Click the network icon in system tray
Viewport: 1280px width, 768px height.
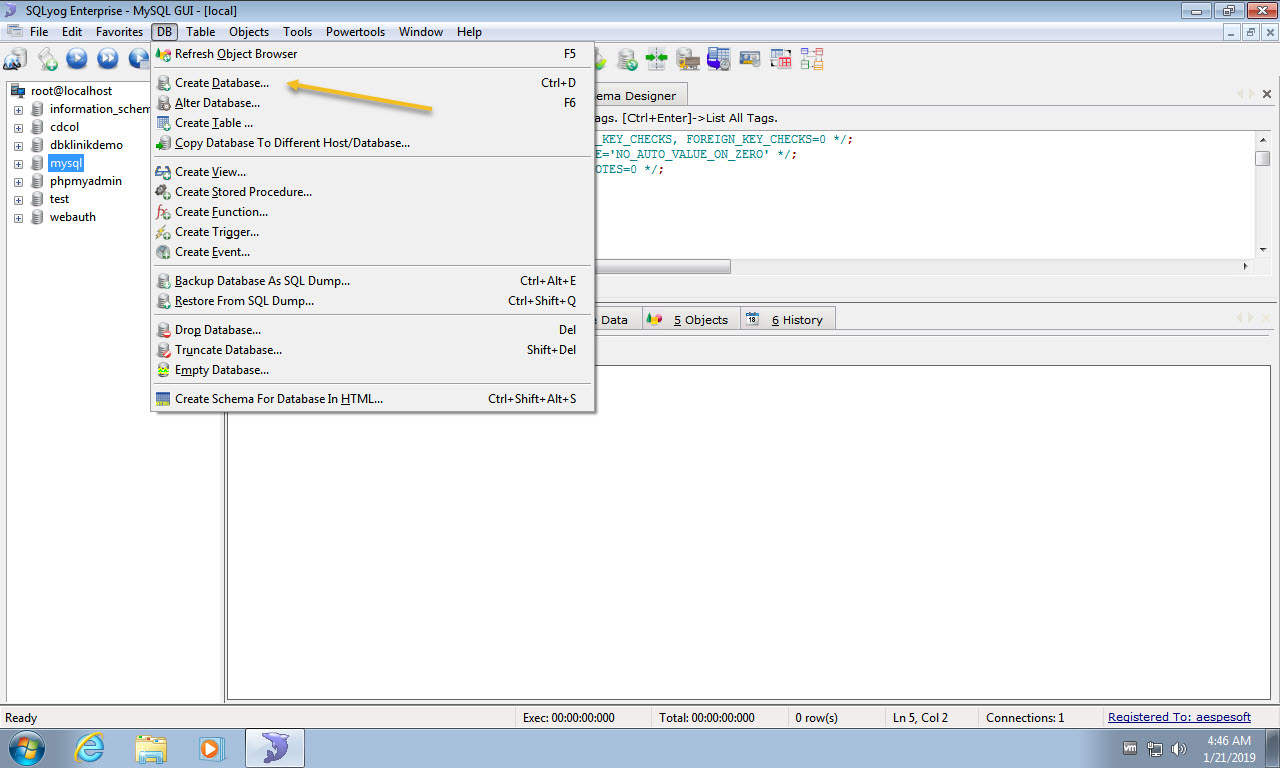(1155, 748)
